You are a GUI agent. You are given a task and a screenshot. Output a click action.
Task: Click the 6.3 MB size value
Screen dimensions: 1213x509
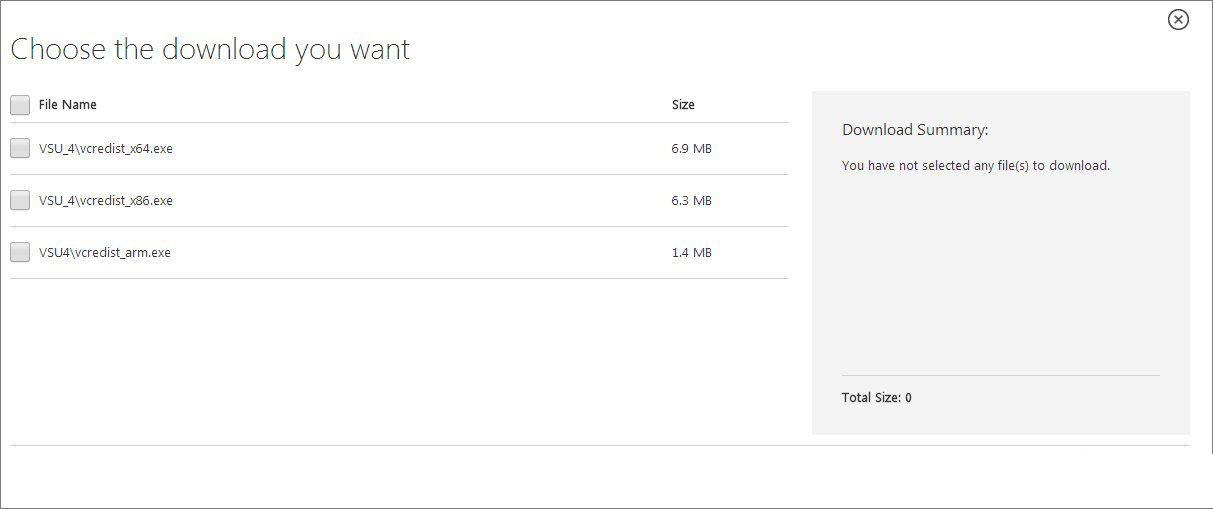click(x=692, y=200)
